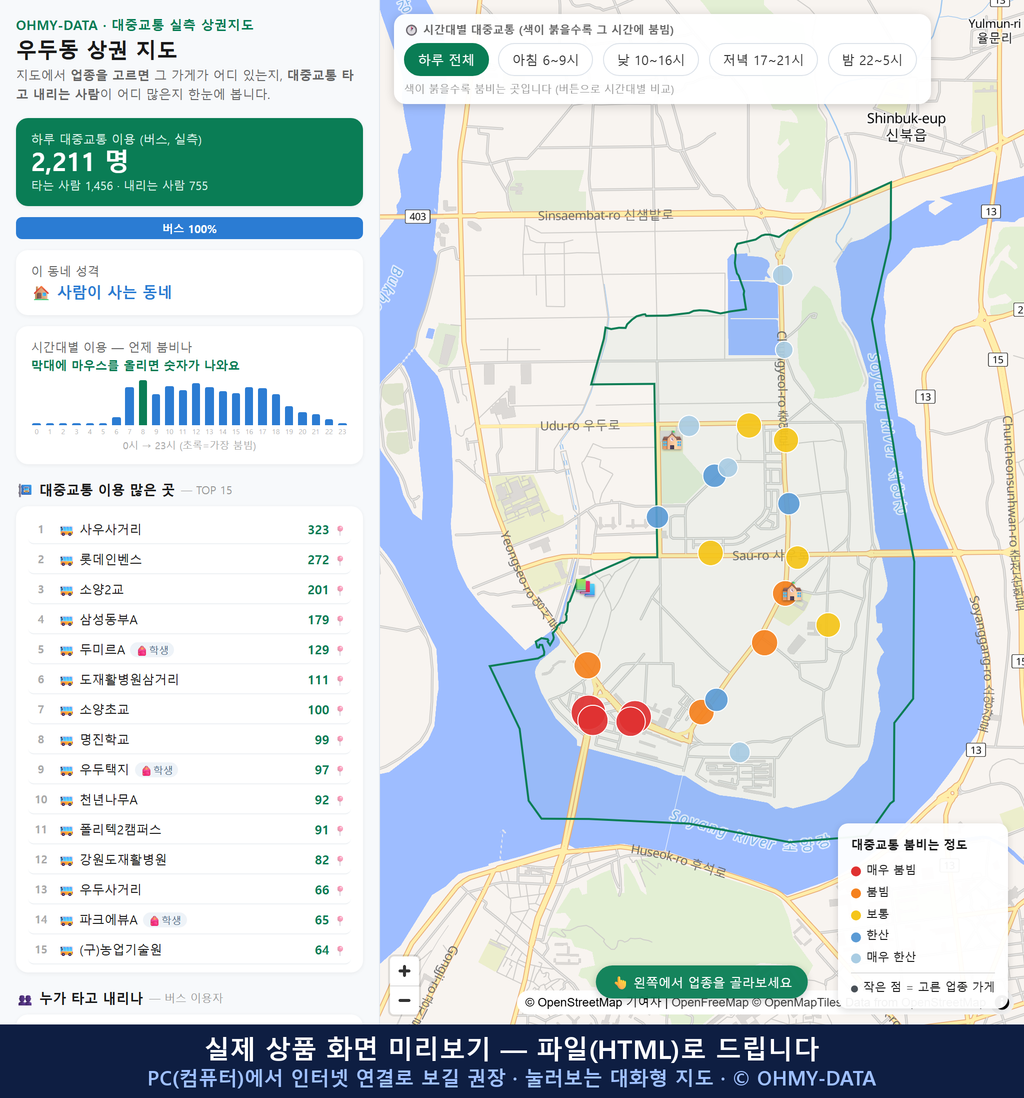Click the small chart bar at 6시
Screen dimensions: 1024x1098
point(116,421)
